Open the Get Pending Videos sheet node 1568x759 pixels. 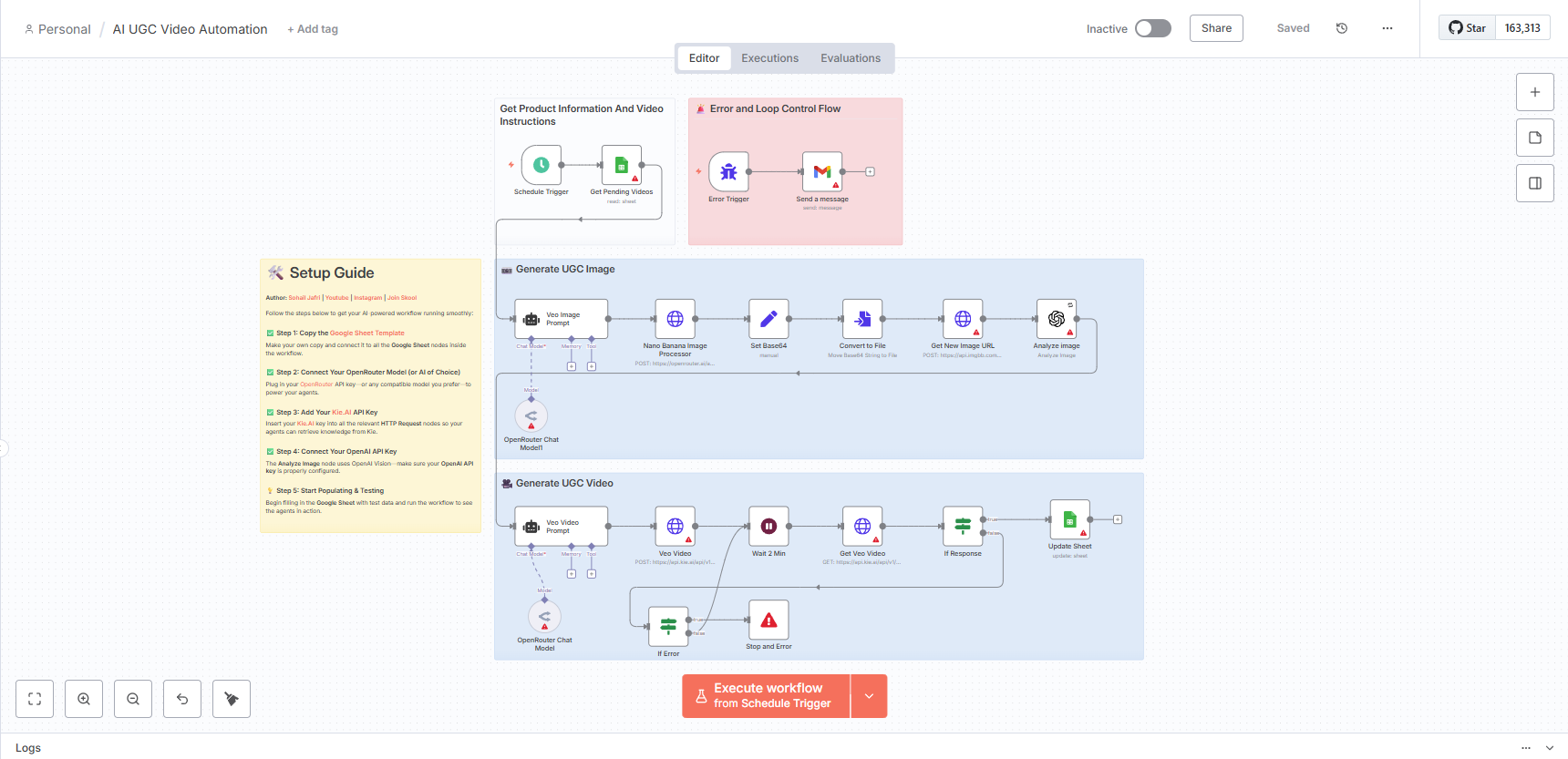621,165
